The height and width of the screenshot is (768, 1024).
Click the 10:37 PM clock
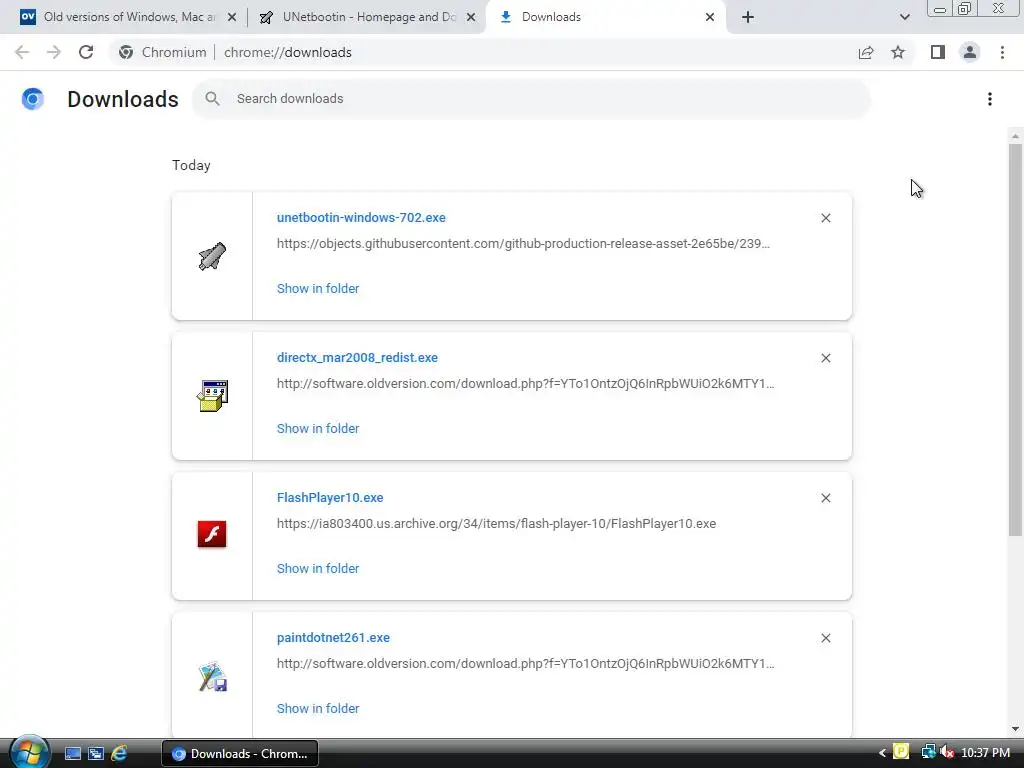tap(985, 753)
